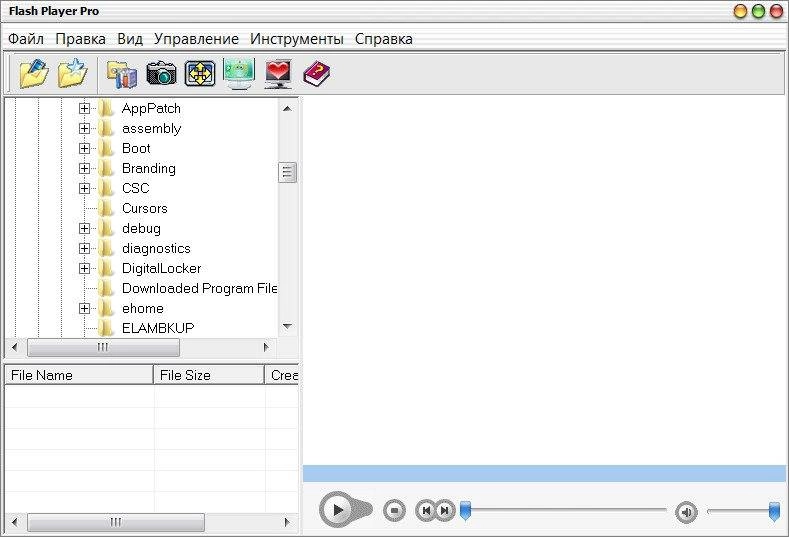
Task: Select the assembly folder
Action: click(151, 128)
